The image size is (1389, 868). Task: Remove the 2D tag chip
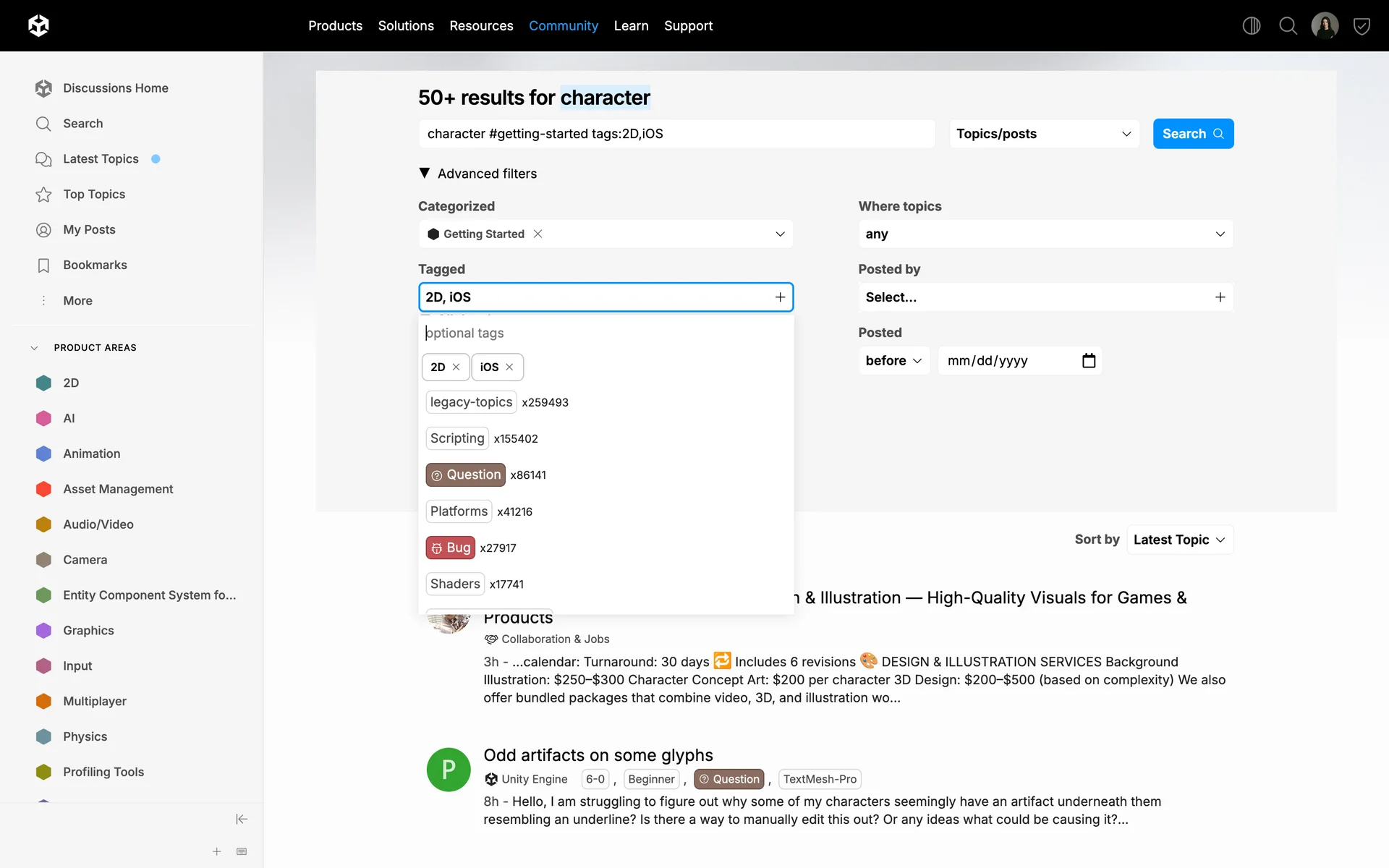pos(456,367)
